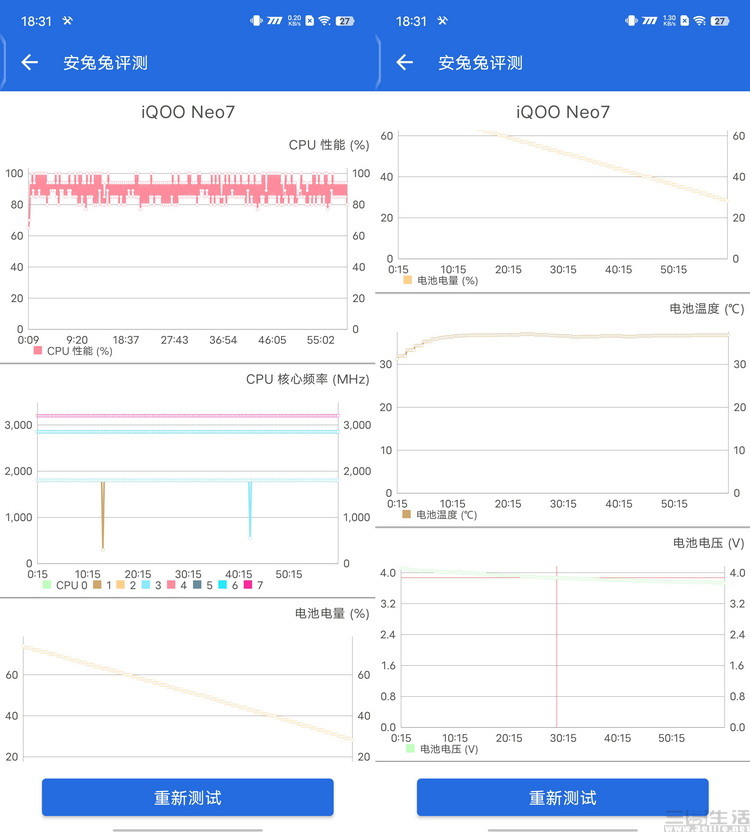Tap the back arrow on the right screen
Image resolution: width=750 pixels, height=833 pixels.
pyautogui.click(x=405, y=63)
